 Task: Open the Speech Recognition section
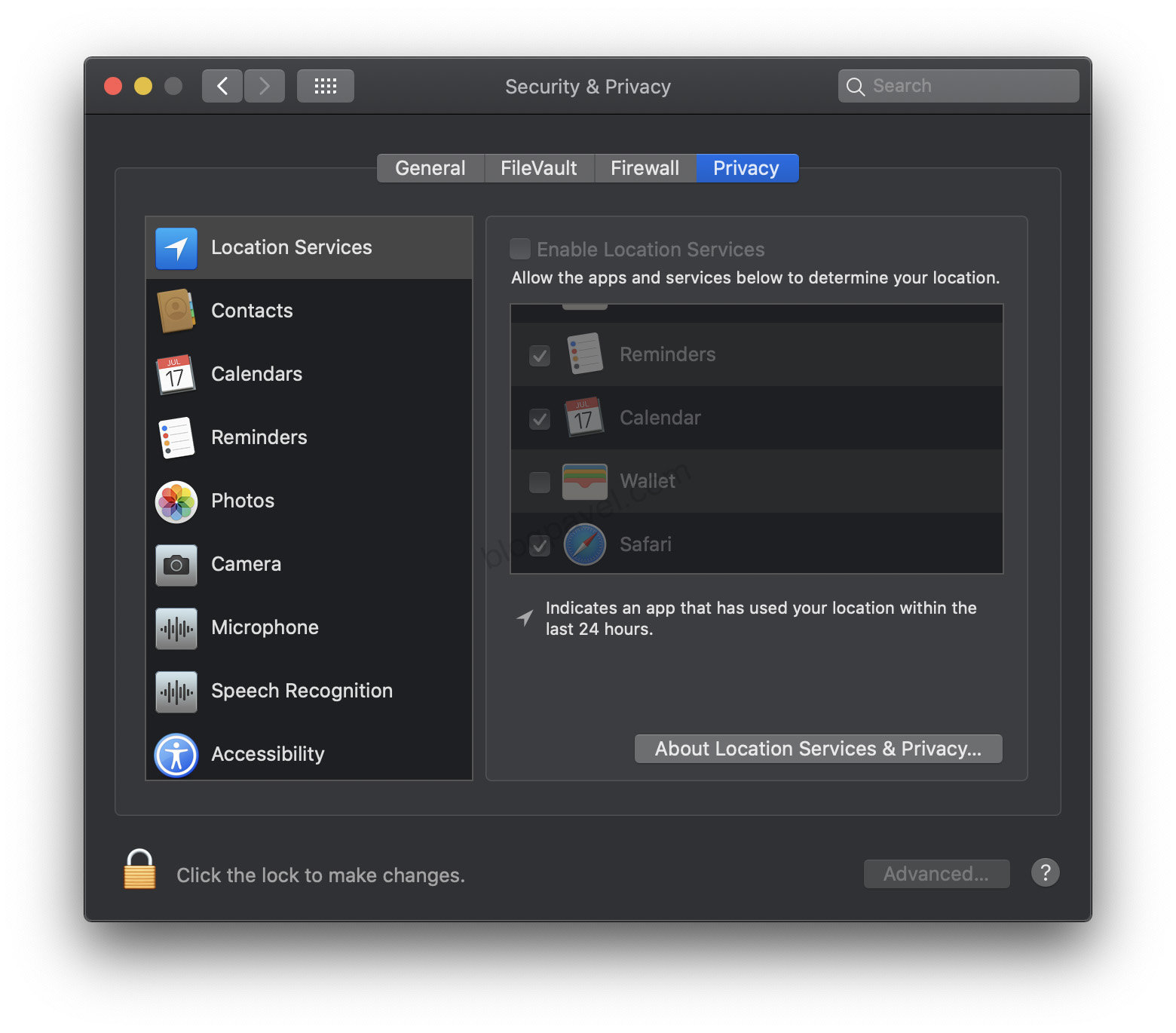pos(175,690)
